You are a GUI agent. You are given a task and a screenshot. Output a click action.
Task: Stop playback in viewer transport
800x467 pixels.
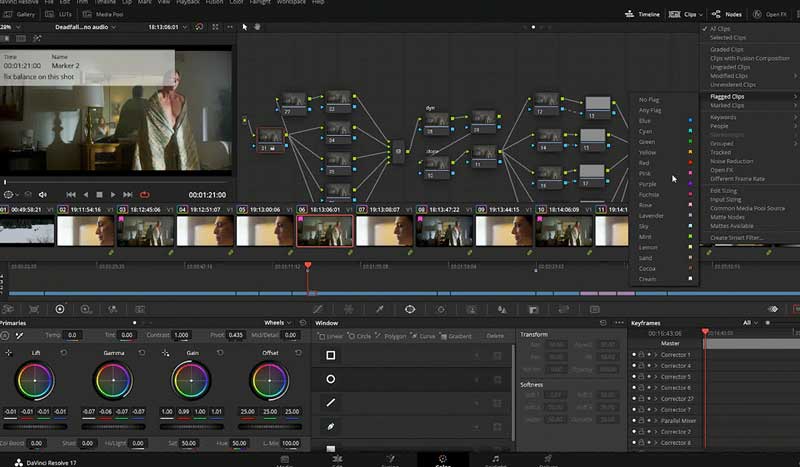pos(99,194)
